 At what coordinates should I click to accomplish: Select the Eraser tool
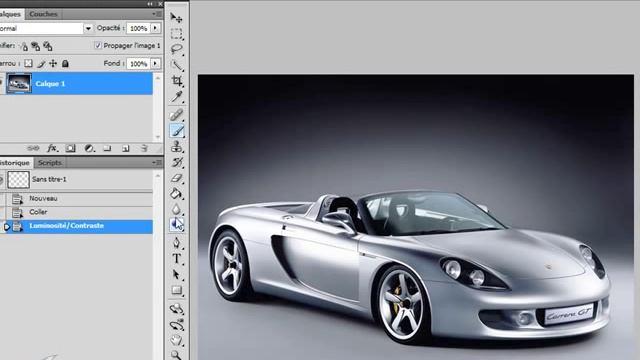pyautogui.click(x=176, y=178)
